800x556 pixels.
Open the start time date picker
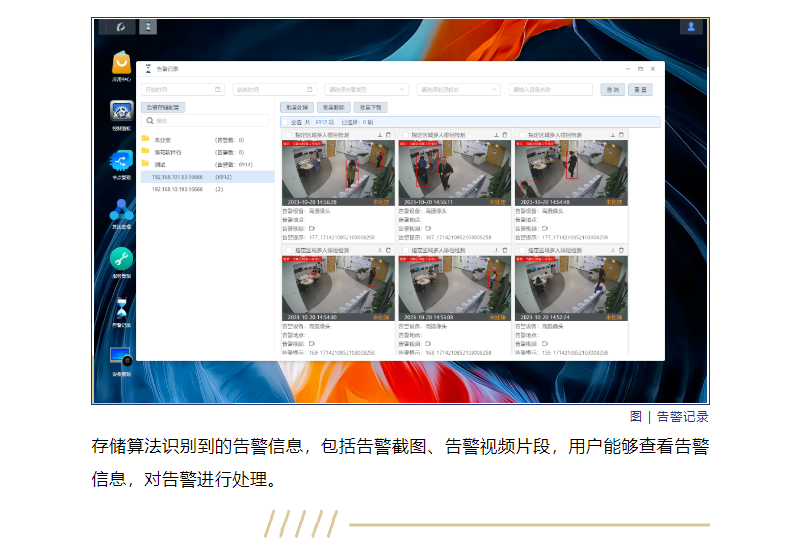click(x=184, y=89)
